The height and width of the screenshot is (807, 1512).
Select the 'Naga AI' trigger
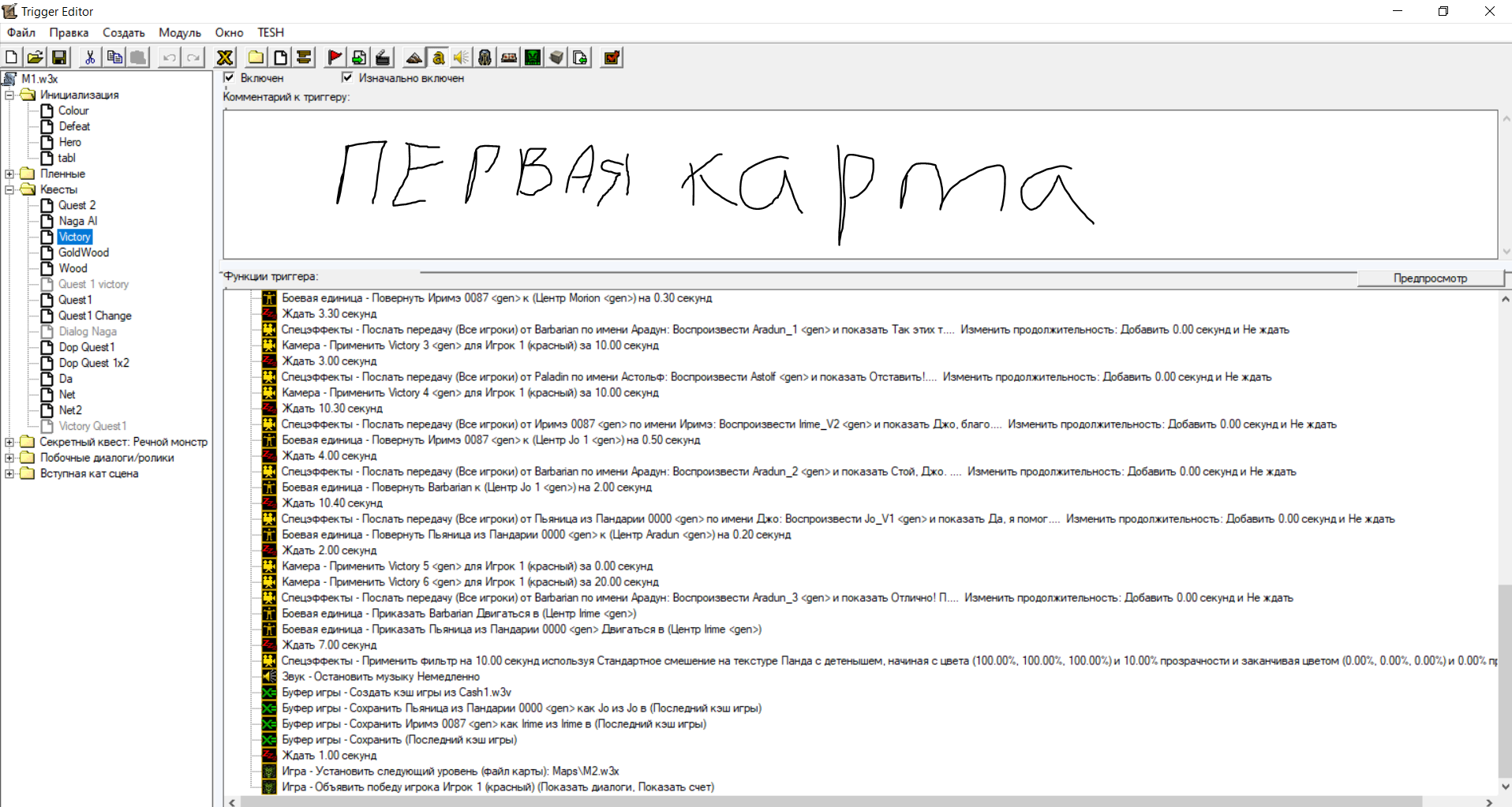[x=77, y=221]
